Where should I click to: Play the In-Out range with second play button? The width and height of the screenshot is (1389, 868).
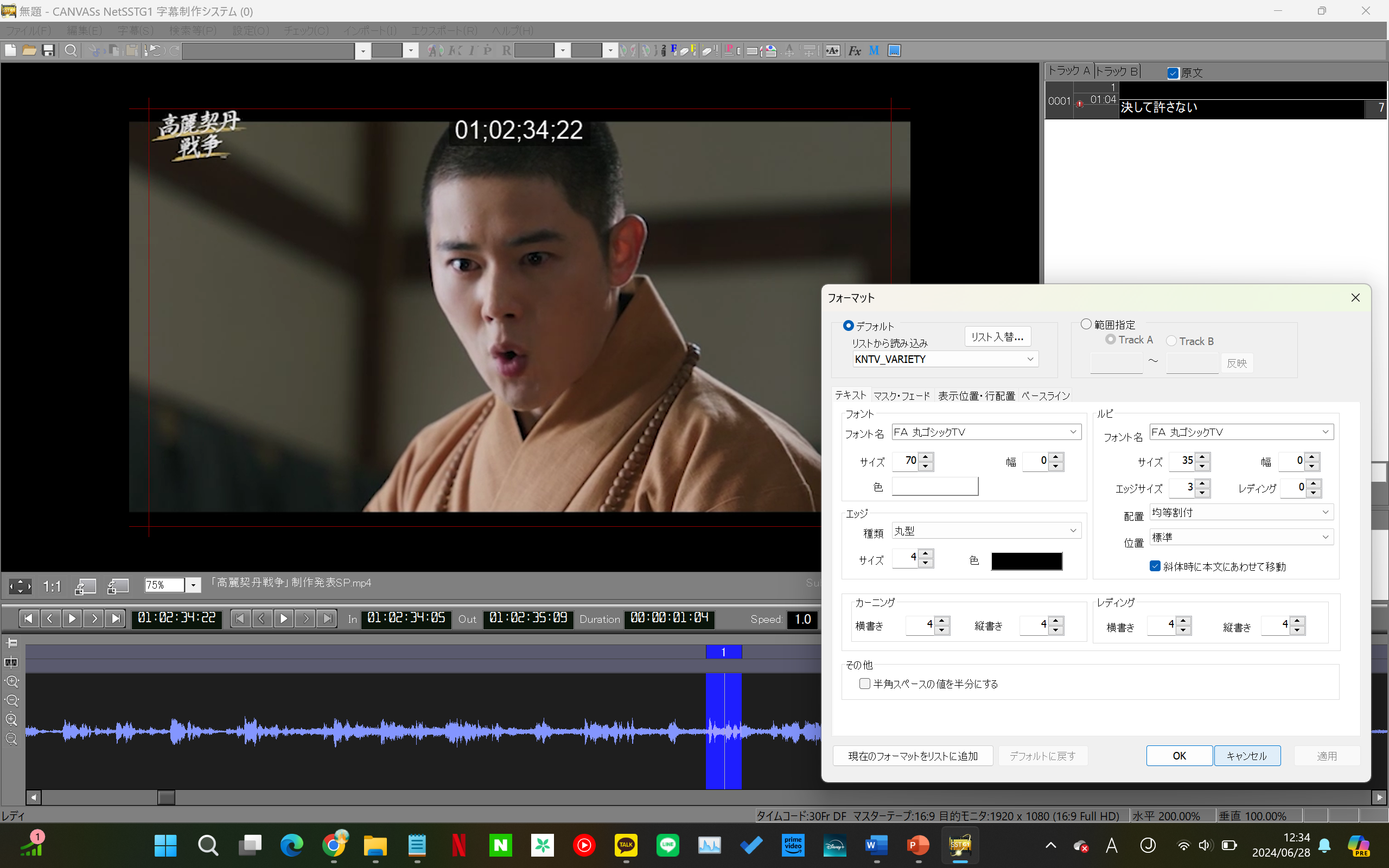click(284, 618)
